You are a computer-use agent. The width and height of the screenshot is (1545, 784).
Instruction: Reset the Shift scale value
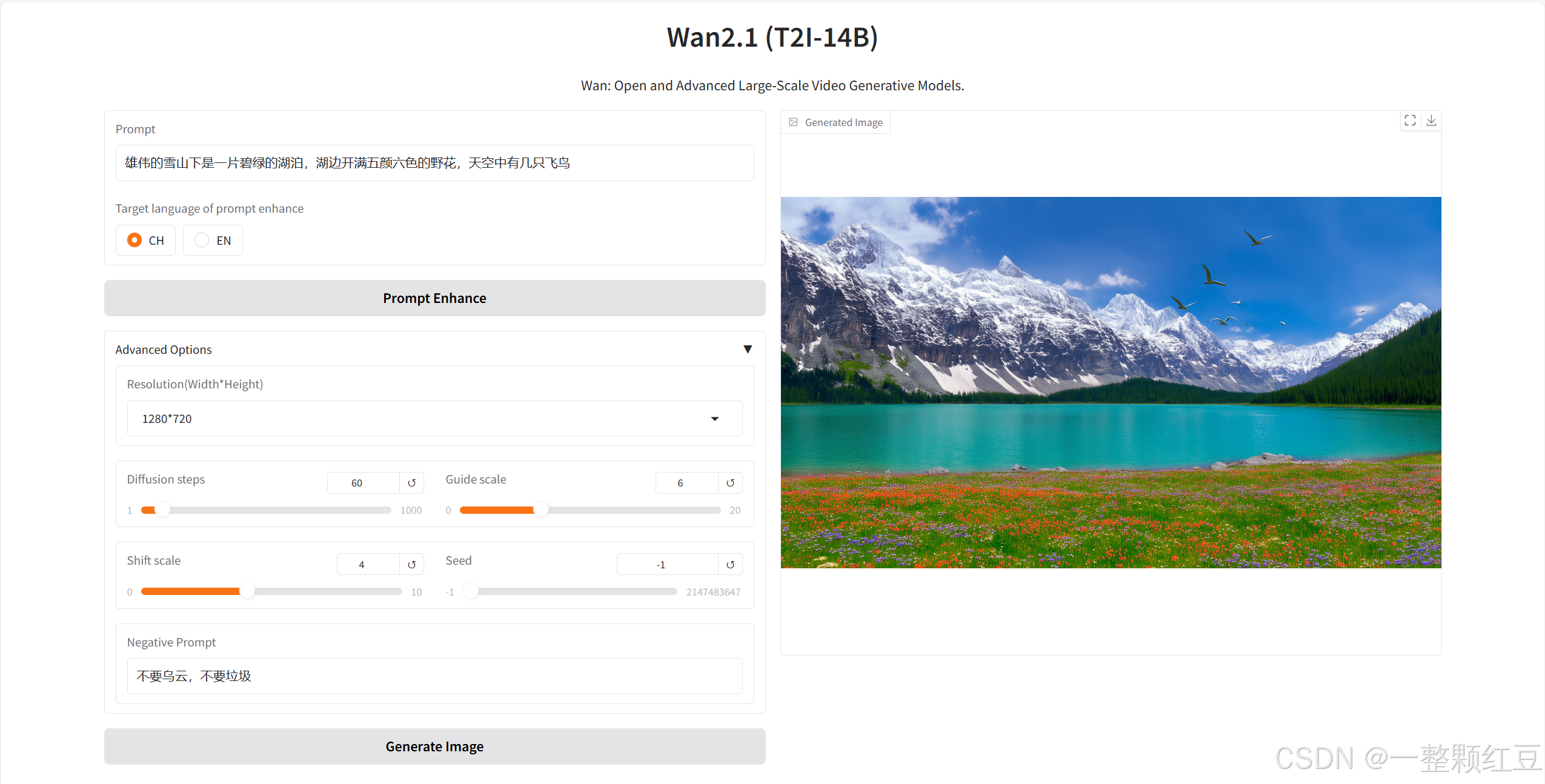tap(411, 565)
